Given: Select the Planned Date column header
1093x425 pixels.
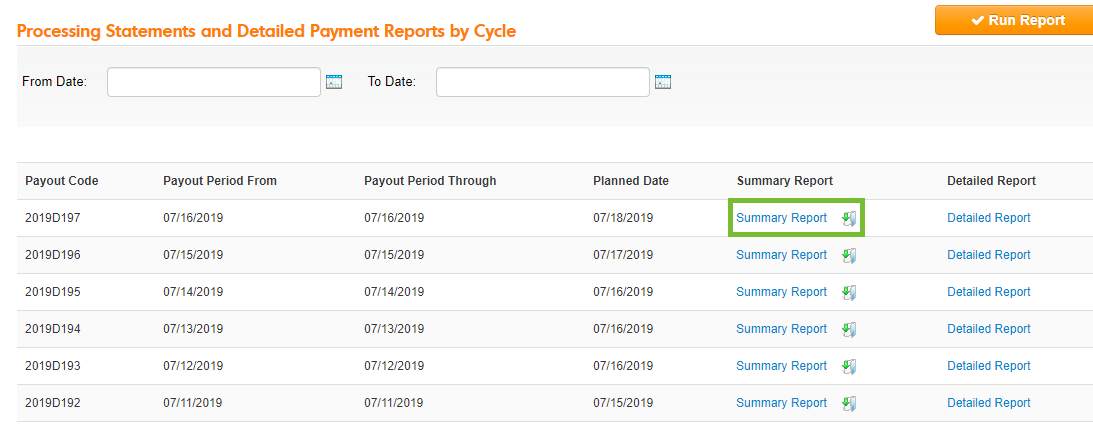Looking at the screenshot, I should coord(631,181).
